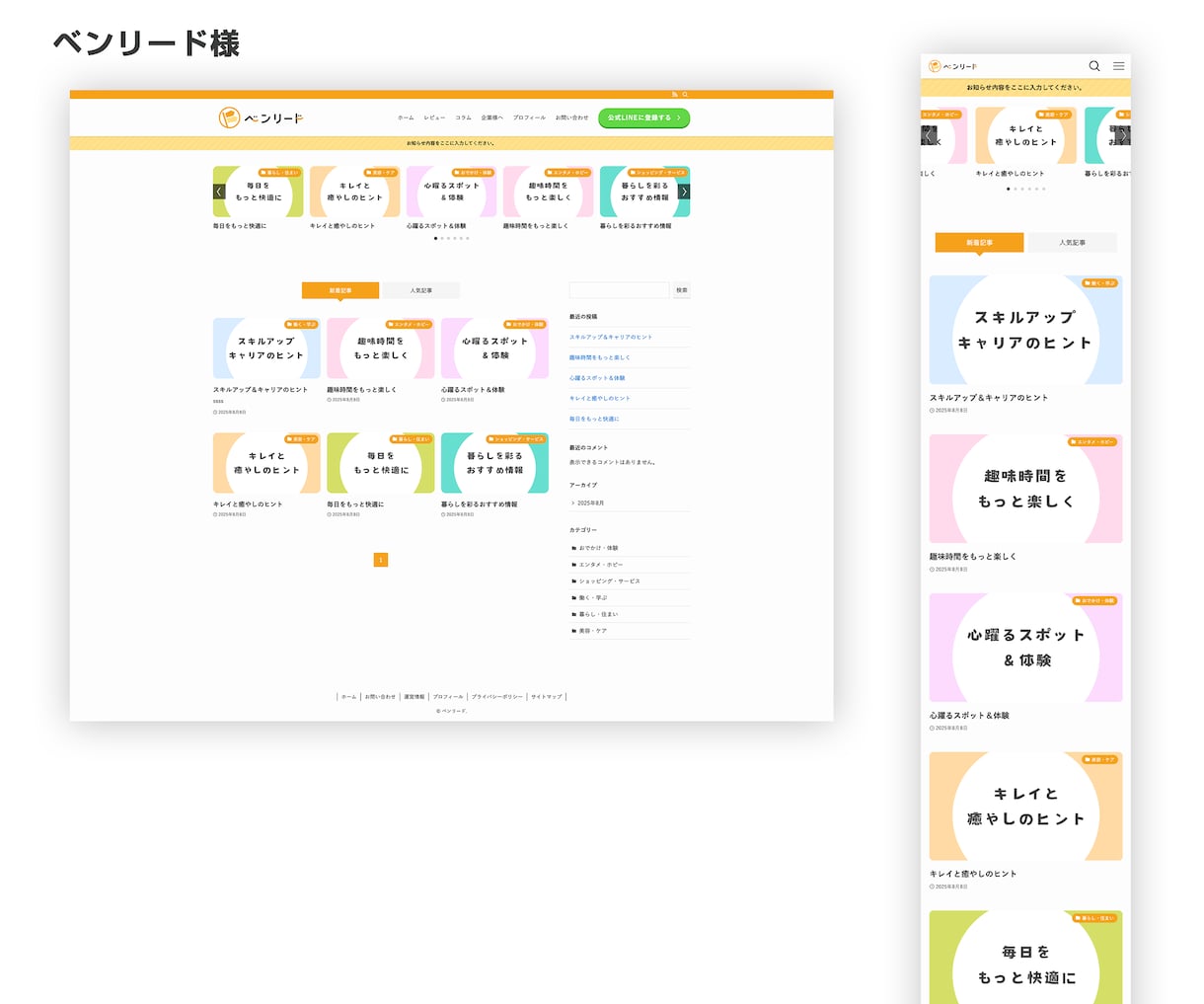This screenshot has width=1204, height=1004.
Task: Open 企業様へ in the header menu
Action: [491, 117]
